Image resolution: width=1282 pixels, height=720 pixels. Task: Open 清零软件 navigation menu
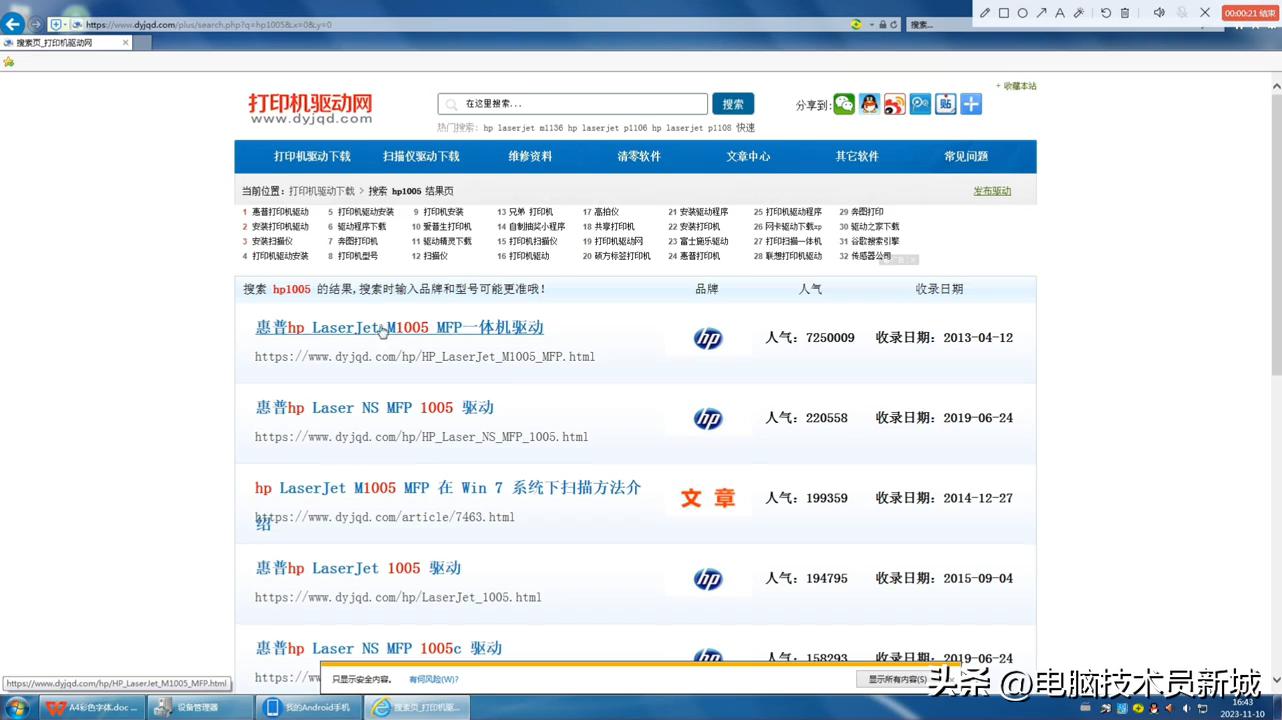point(639,156)
